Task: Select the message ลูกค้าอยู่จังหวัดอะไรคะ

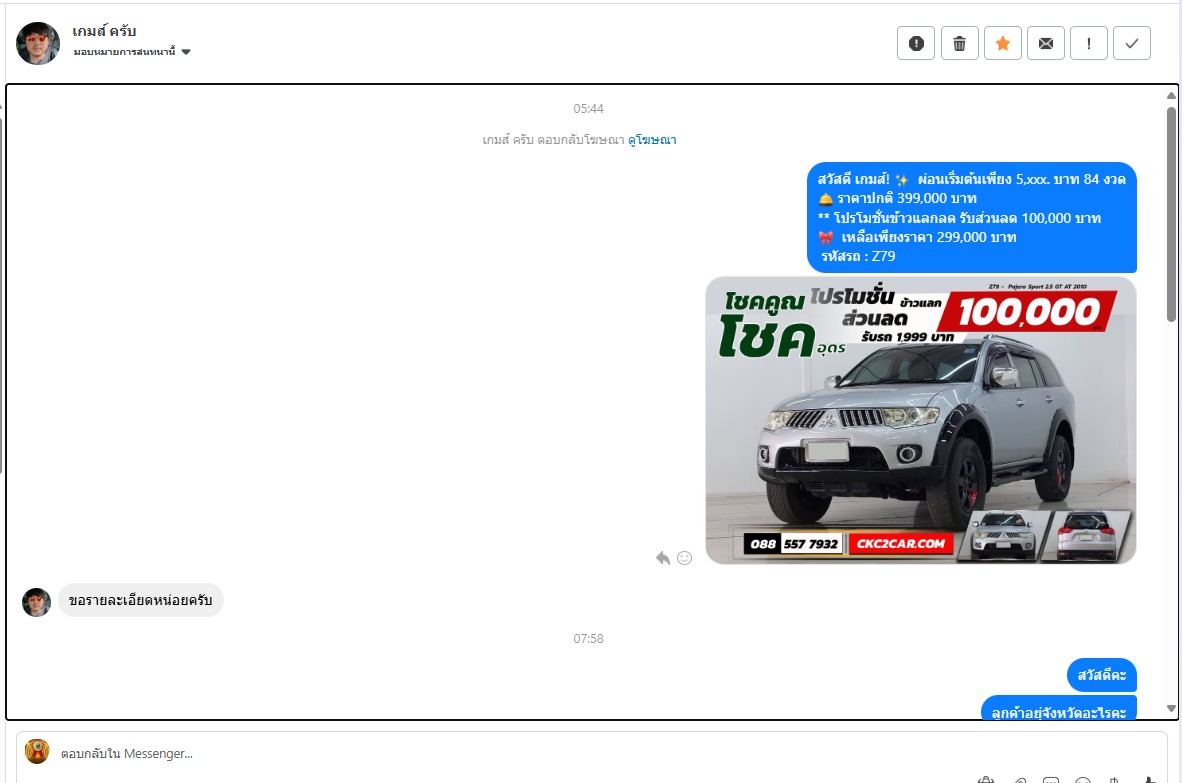Action: pos(1058,708)
